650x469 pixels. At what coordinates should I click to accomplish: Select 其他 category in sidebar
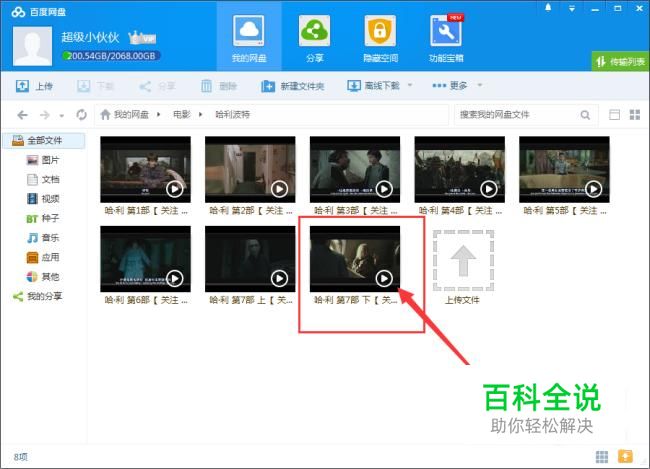(43, 277)
